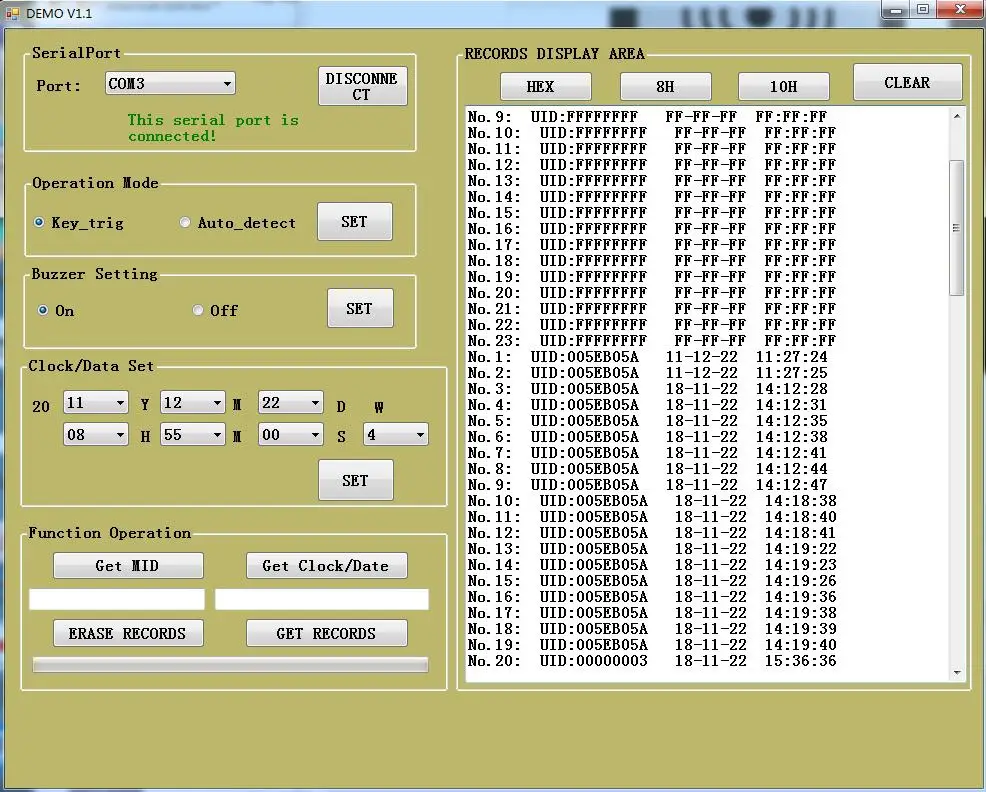Switch record display to HEX

545,86
